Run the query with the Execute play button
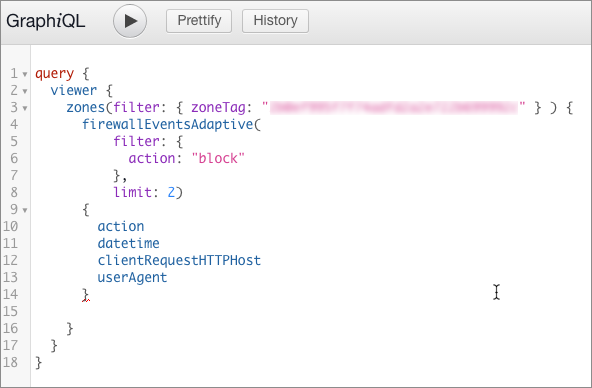The width and height of the screenshot is (592, 388). pyautogui.click(x=130, y=21)
